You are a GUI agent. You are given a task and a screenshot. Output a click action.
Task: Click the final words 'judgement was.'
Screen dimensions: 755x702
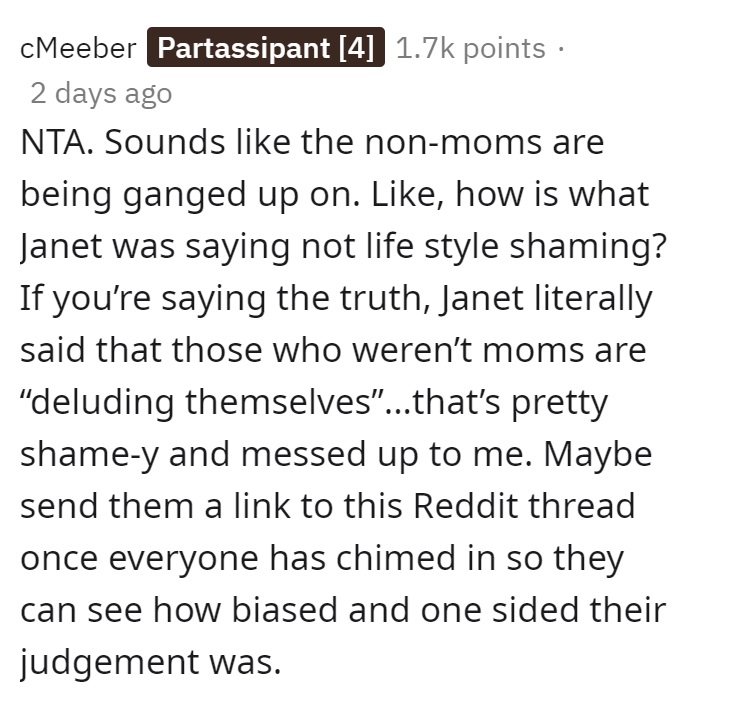pos(150,662)
